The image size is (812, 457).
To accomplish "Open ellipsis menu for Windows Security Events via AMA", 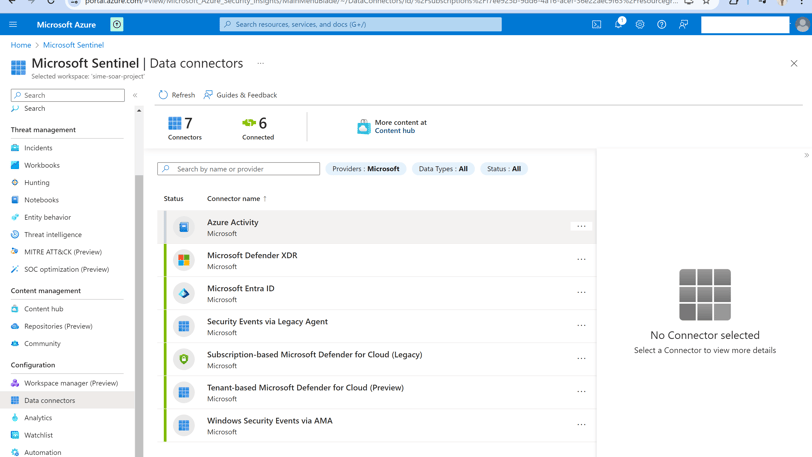I will tap(582, 425).
